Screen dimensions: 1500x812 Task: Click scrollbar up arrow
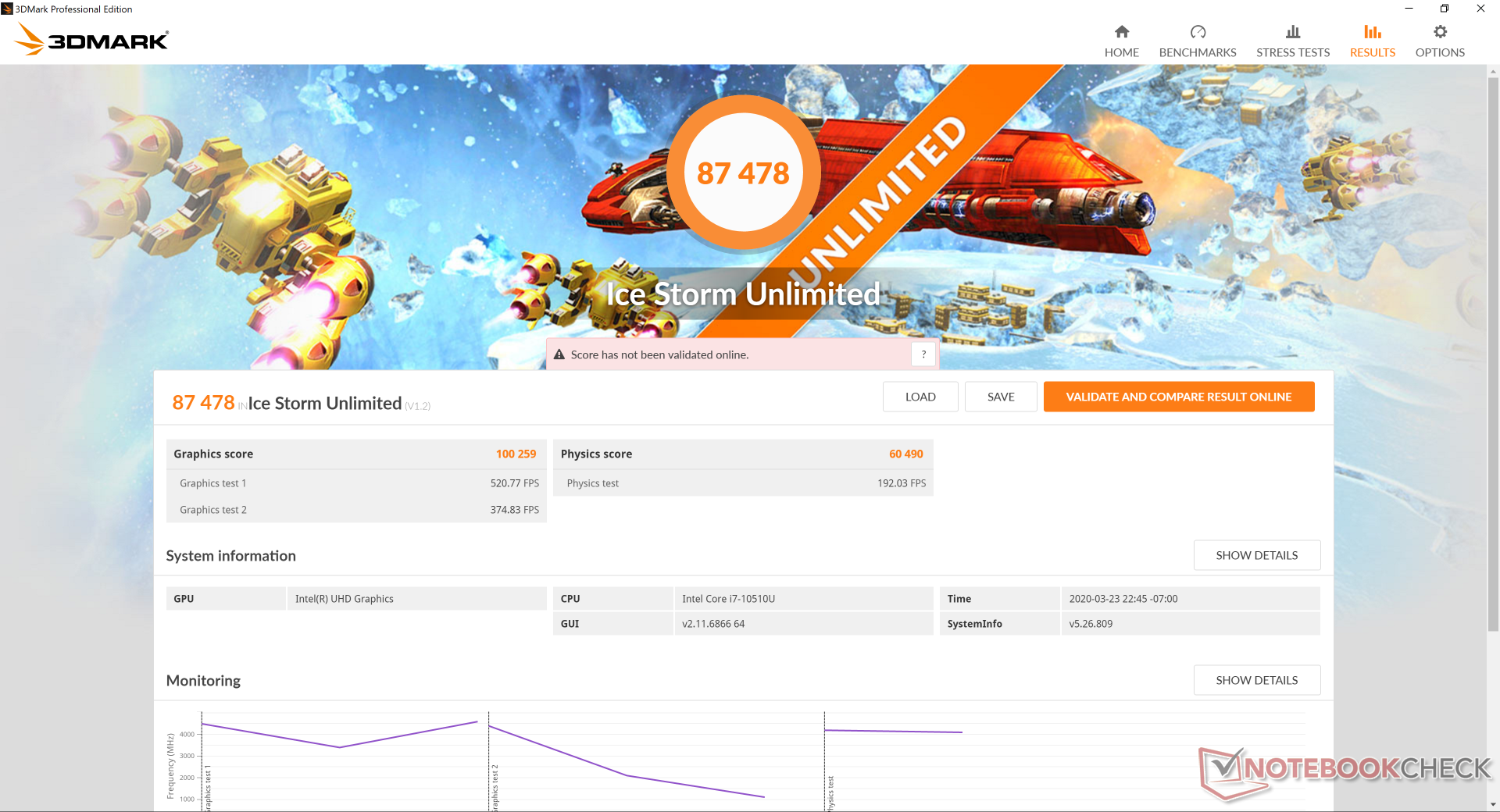(x=1493, y=71)
